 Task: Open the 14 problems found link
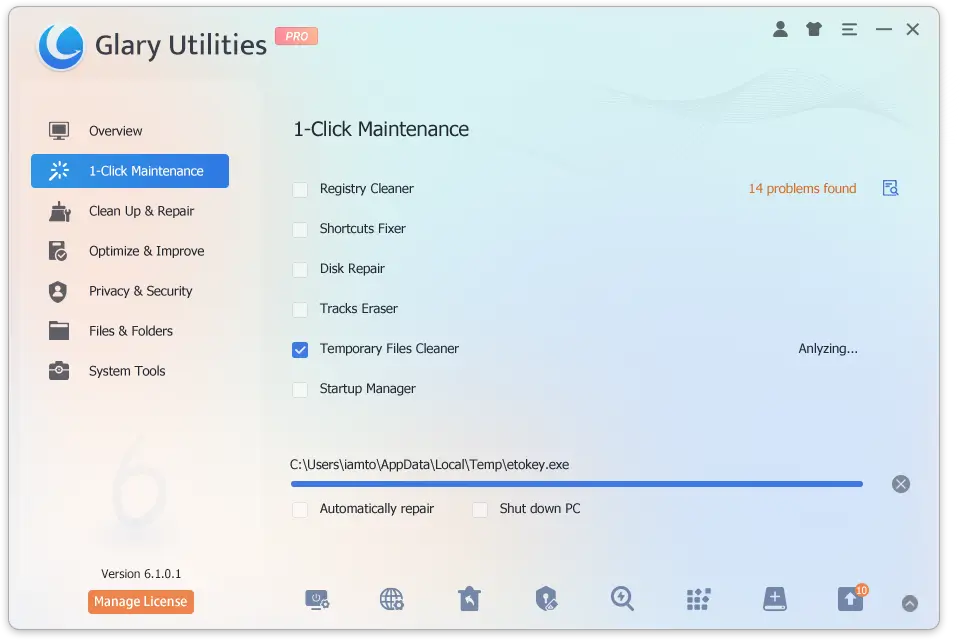click(801, 188)
